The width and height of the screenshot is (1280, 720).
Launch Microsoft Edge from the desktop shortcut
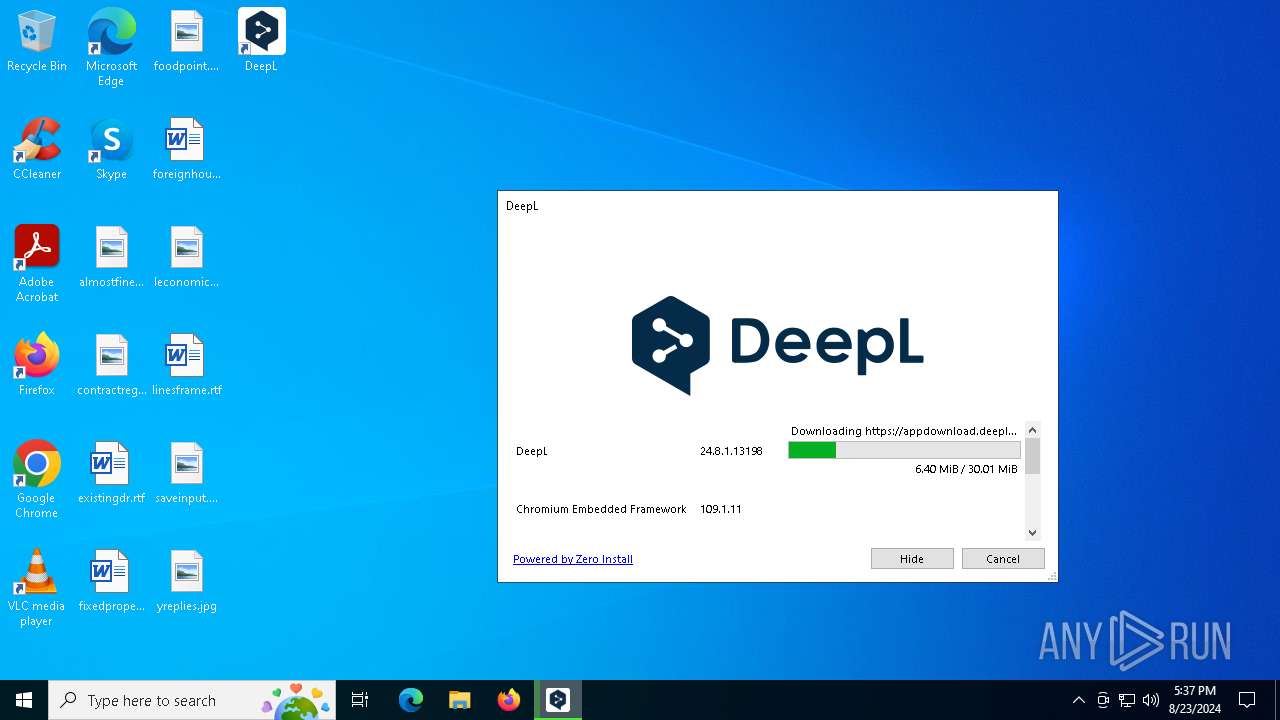(111, 48)
